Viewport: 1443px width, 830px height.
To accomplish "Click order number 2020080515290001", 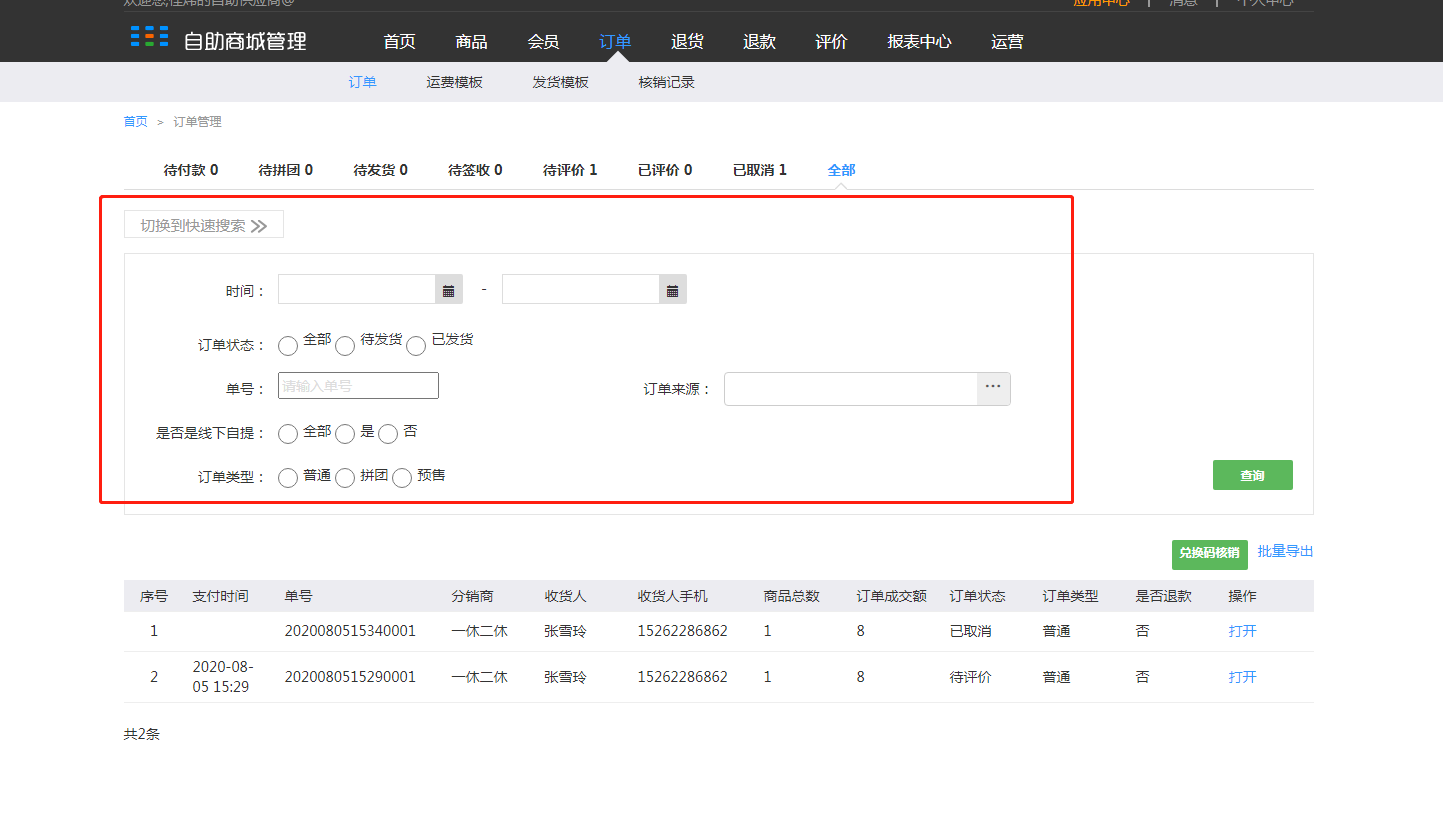I will coord(350,677).
